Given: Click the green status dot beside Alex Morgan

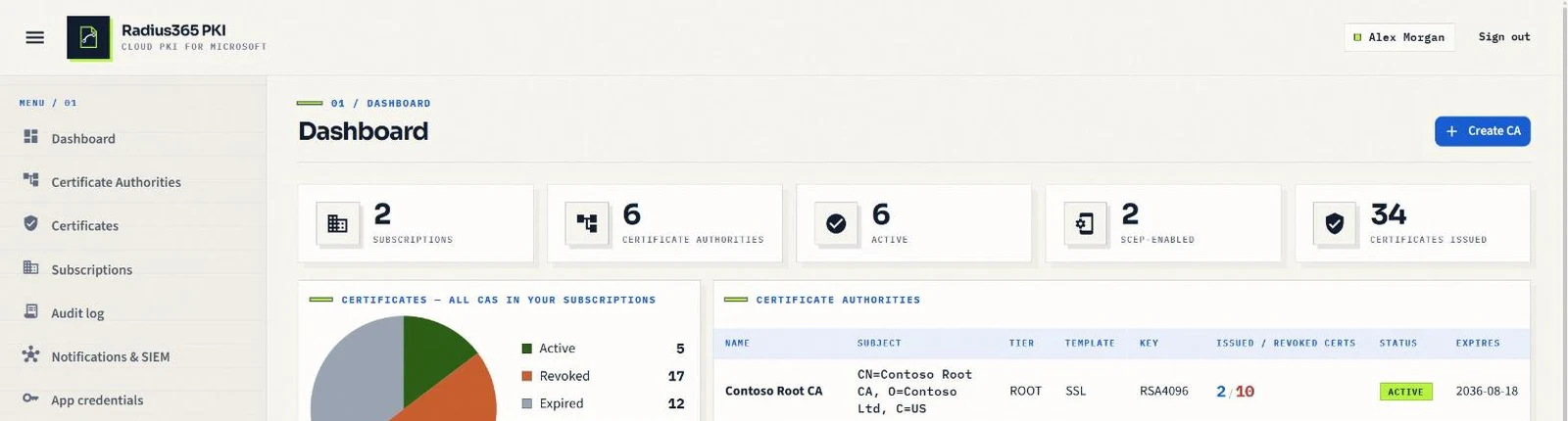Looking at the screenshot, I should pos(1357,37).
